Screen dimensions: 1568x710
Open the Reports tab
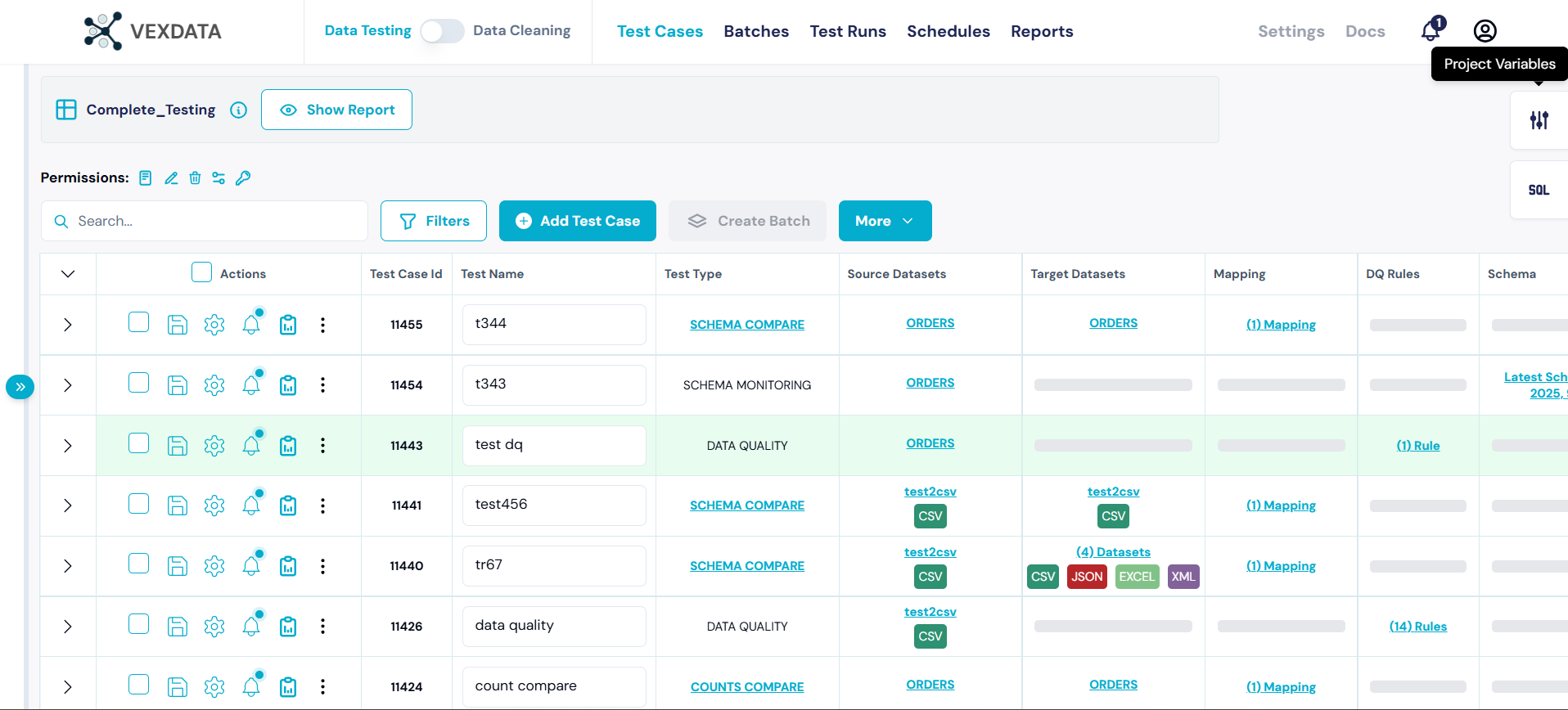pos(1041,31)
